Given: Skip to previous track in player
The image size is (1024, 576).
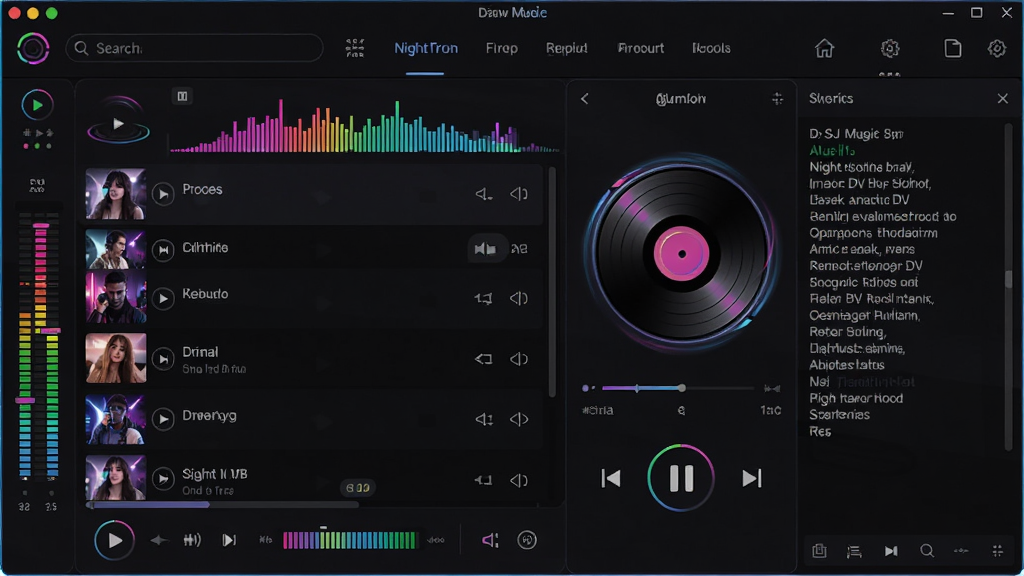Looking at the screenshot, I should [611, 478].
